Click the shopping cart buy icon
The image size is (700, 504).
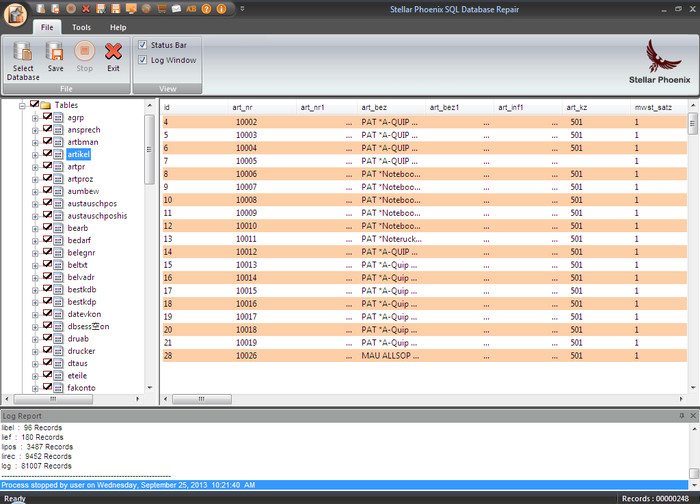(161, 8)
